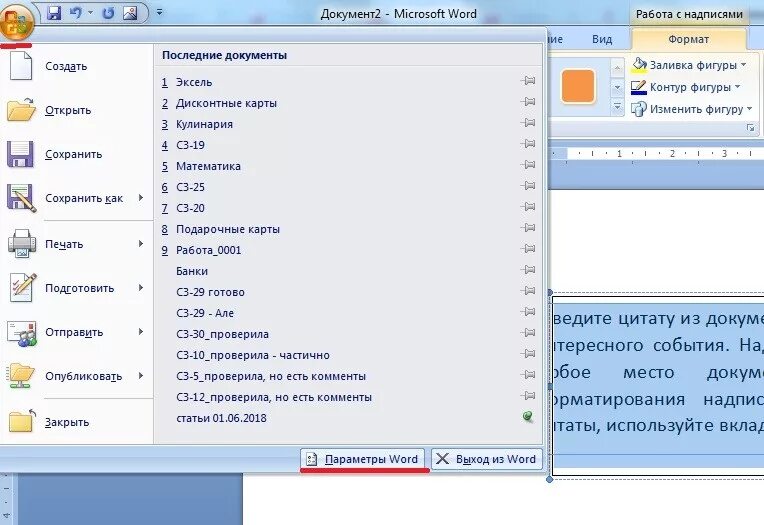Expand the Печать submenu arrow

click(141, 243)
